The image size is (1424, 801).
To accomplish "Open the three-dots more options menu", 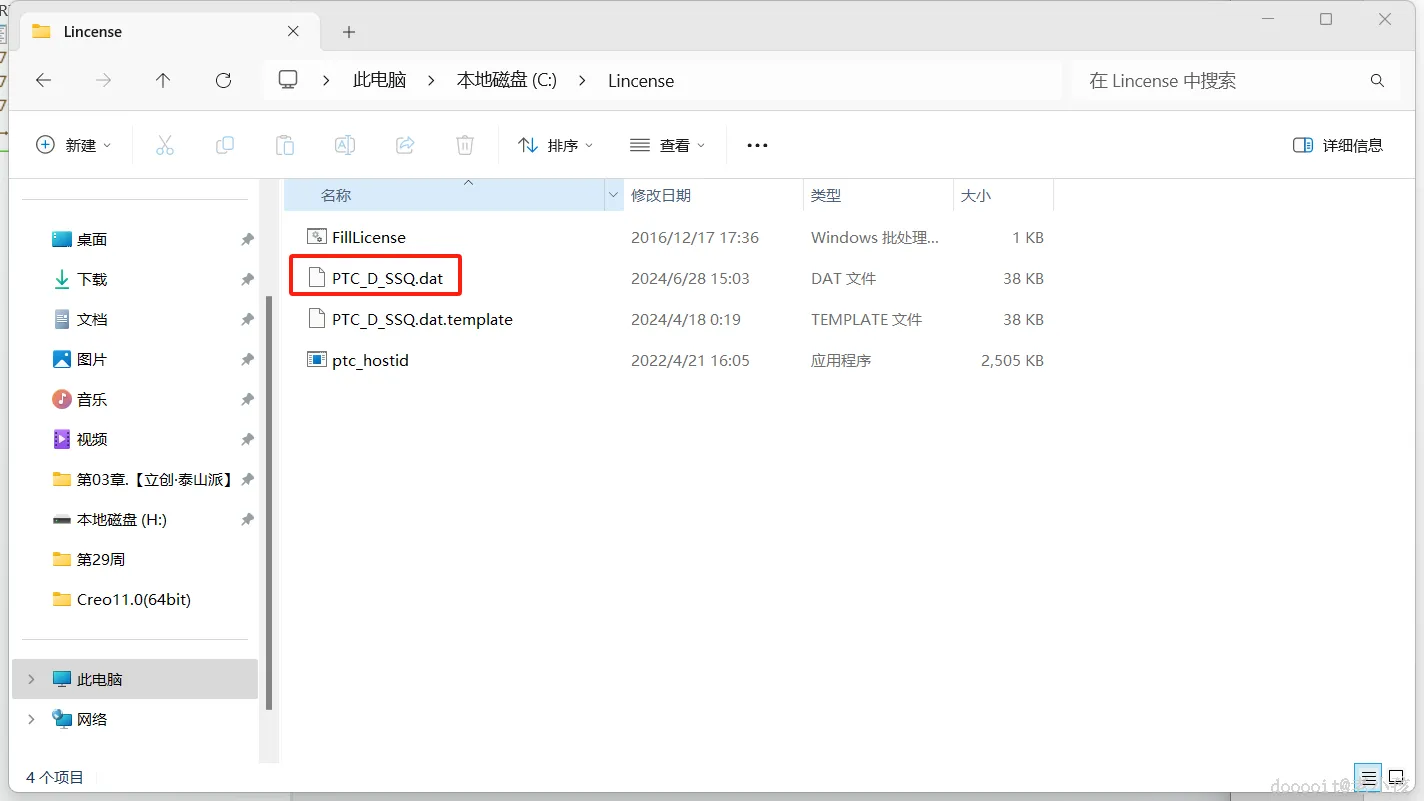I will [757, 145].
